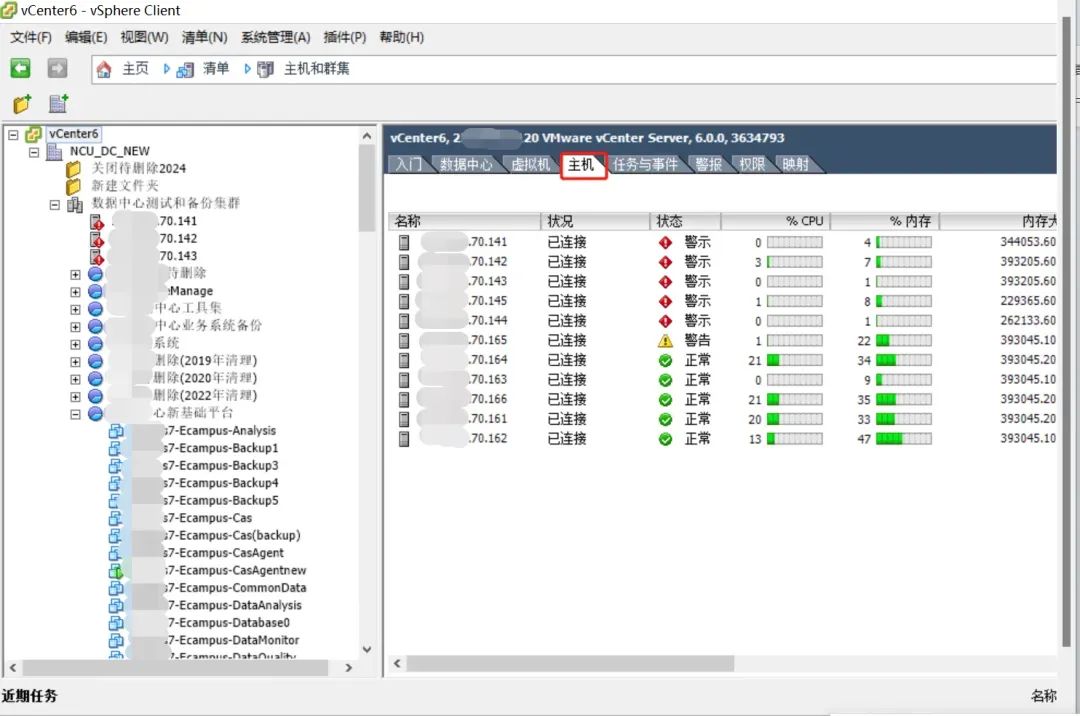Image resolution: width=1080 pixels, height=716 pixels.
Task: Switch to the 映射 tab
Action: (796, 165)
